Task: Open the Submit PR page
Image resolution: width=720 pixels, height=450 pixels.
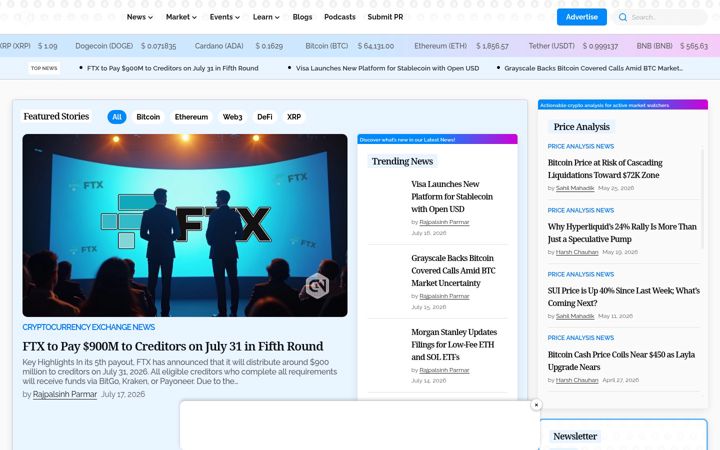Action: coord(385,17)
